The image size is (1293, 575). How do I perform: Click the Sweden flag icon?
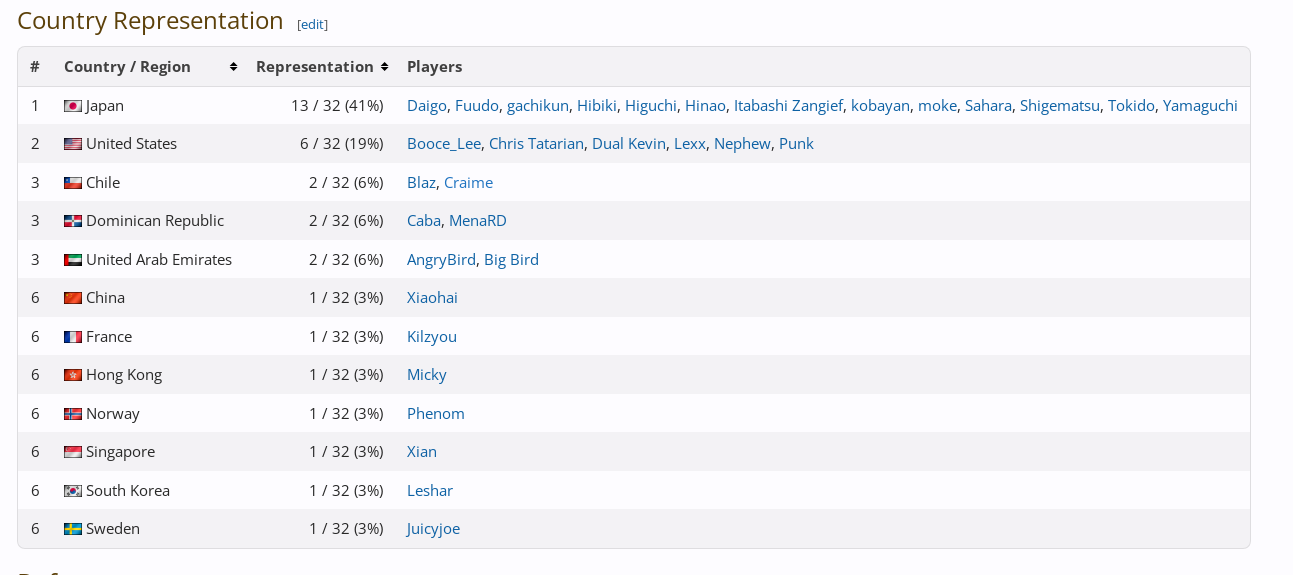(73, 529)
